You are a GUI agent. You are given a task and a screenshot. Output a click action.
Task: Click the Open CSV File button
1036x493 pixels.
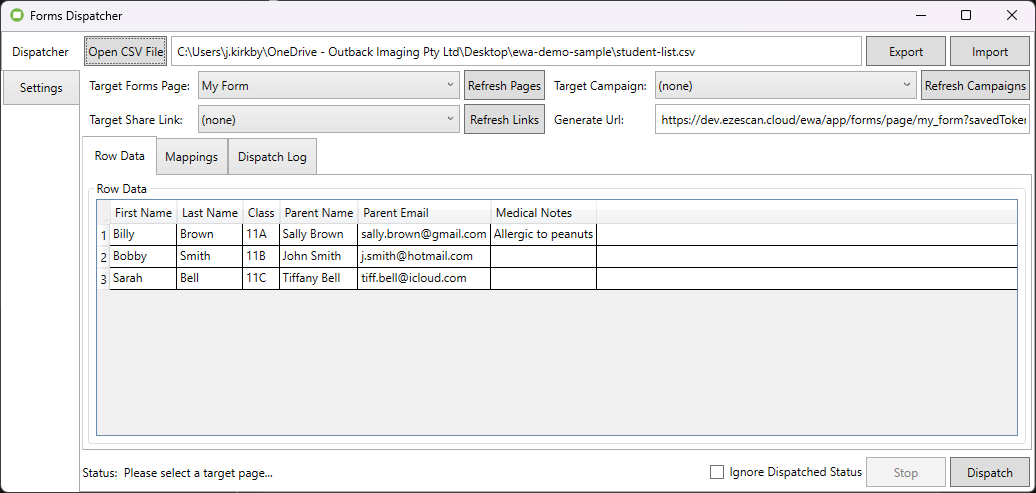coord(126,51)
